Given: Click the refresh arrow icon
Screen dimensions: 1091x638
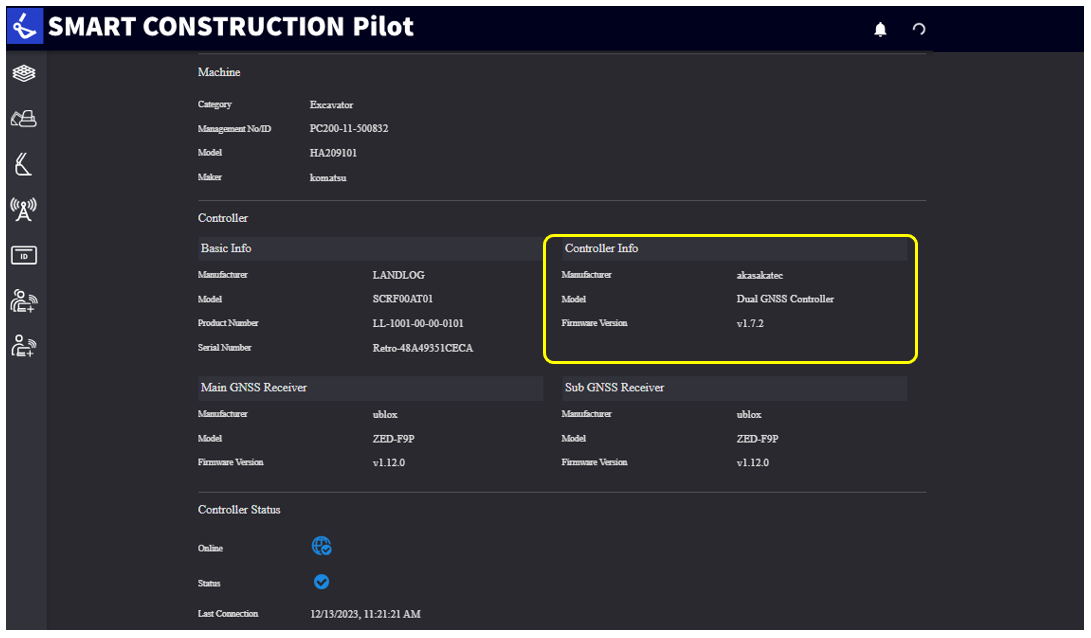Looking at the screenshot, I should tap(918, 29).
